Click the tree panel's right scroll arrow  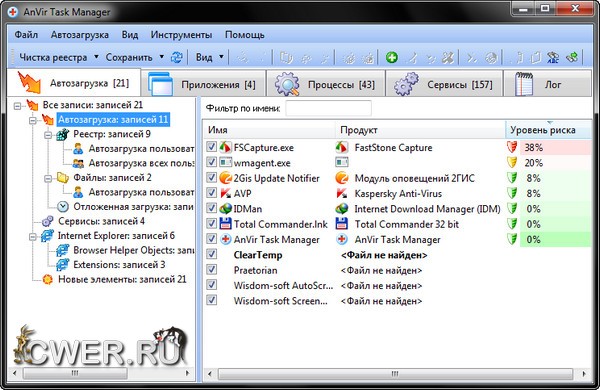coord(188,373)
